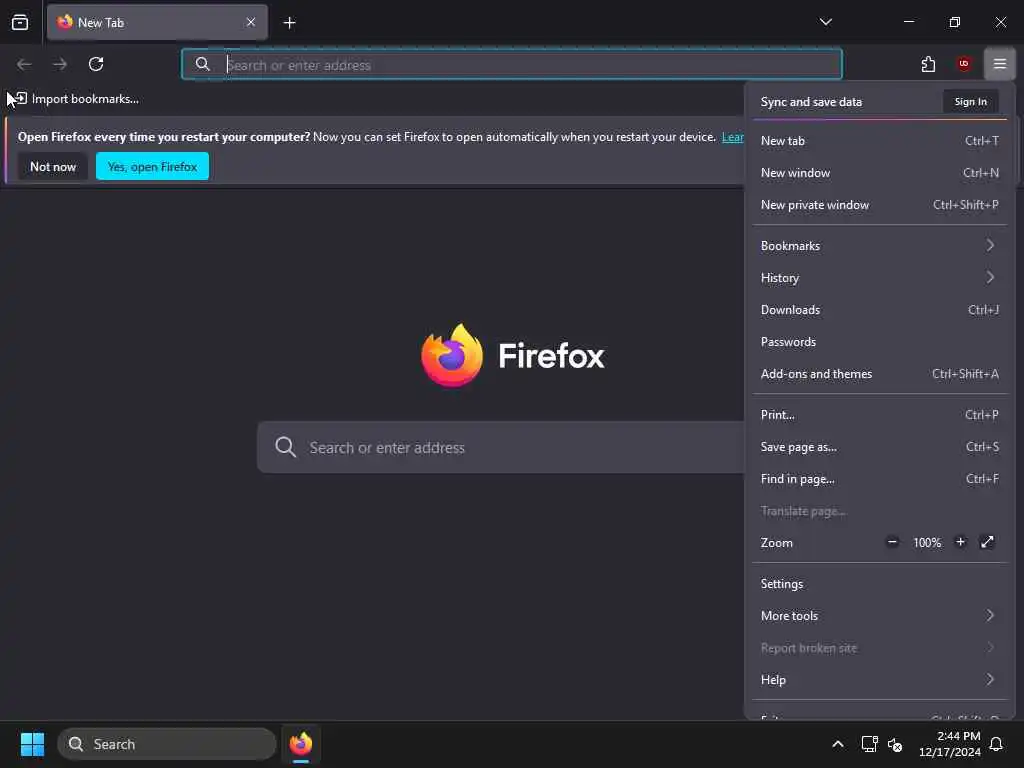Dismiss prompt with Not now

pos(53,167)
